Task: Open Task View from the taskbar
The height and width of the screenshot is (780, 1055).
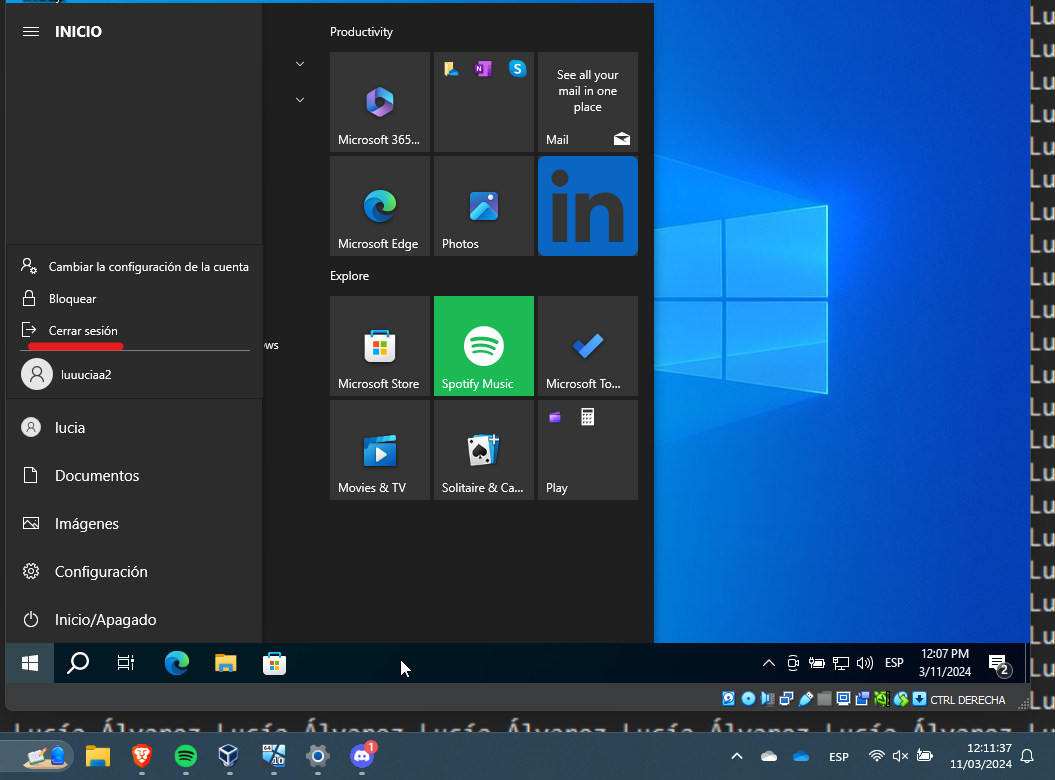Action: [125, 662]
